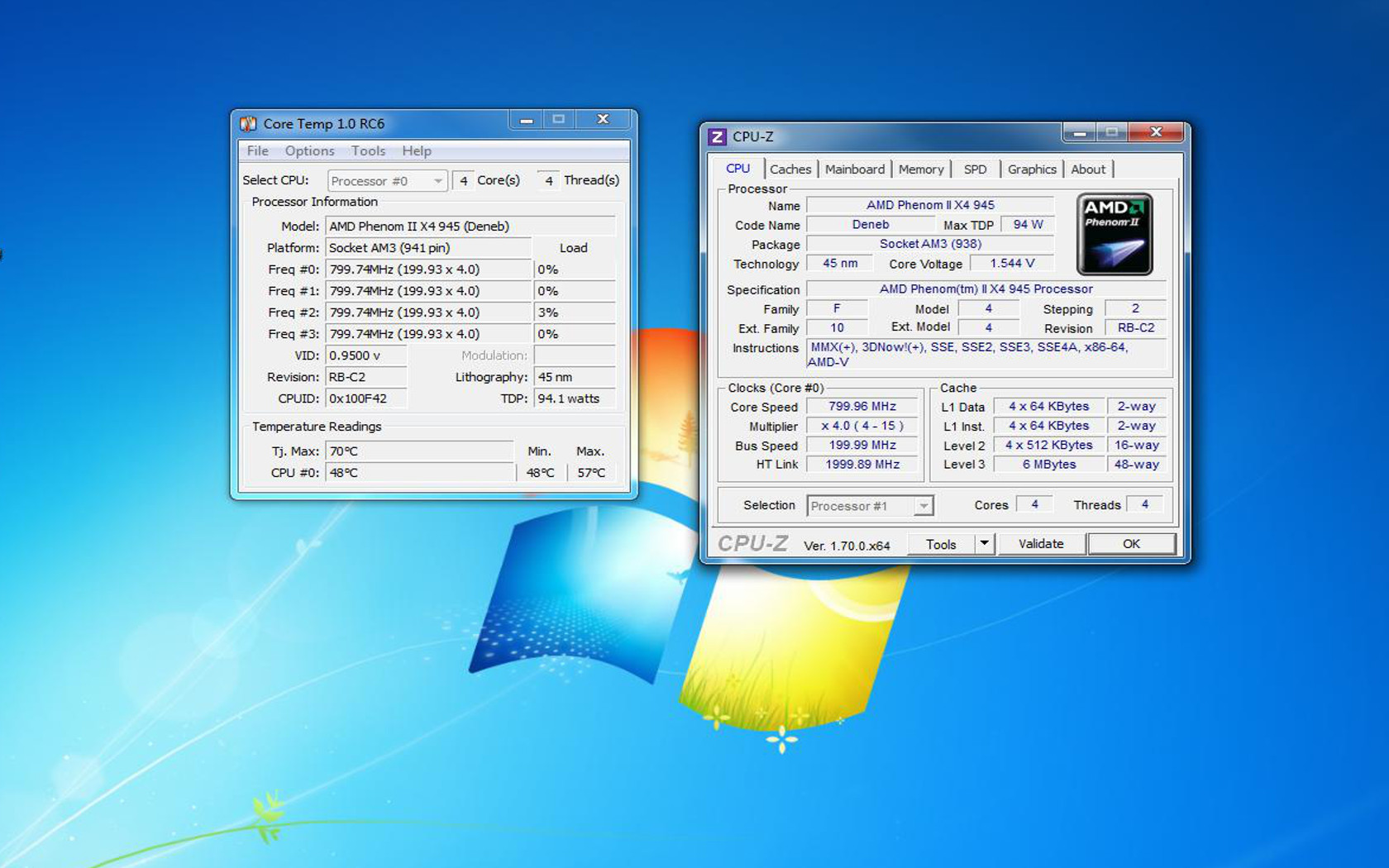Click the Multiplier value x 4.0 ( 4 - 15 )

click(x=862, y=426)
